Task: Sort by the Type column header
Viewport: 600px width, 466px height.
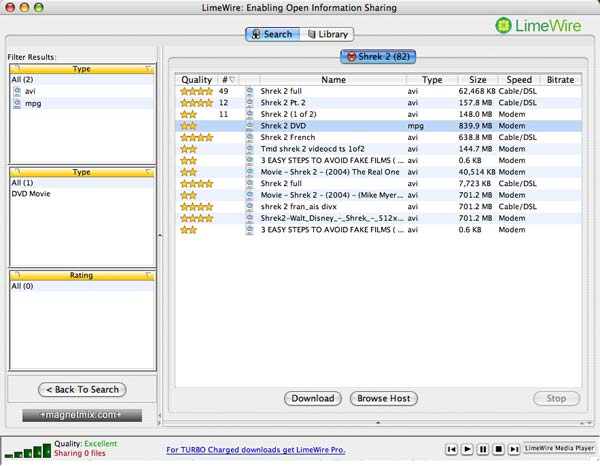Action: pos(432,80)
